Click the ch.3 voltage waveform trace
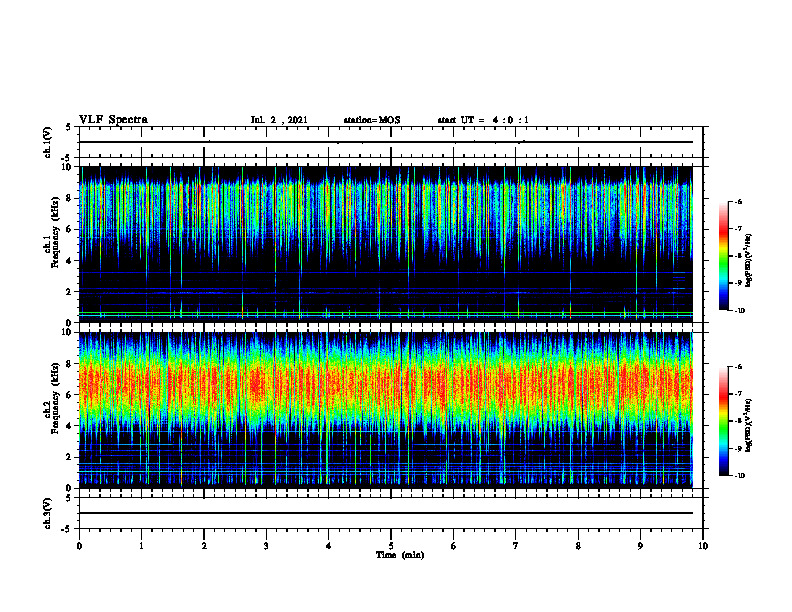Screen dimensions: 792x612 point(385,513)
